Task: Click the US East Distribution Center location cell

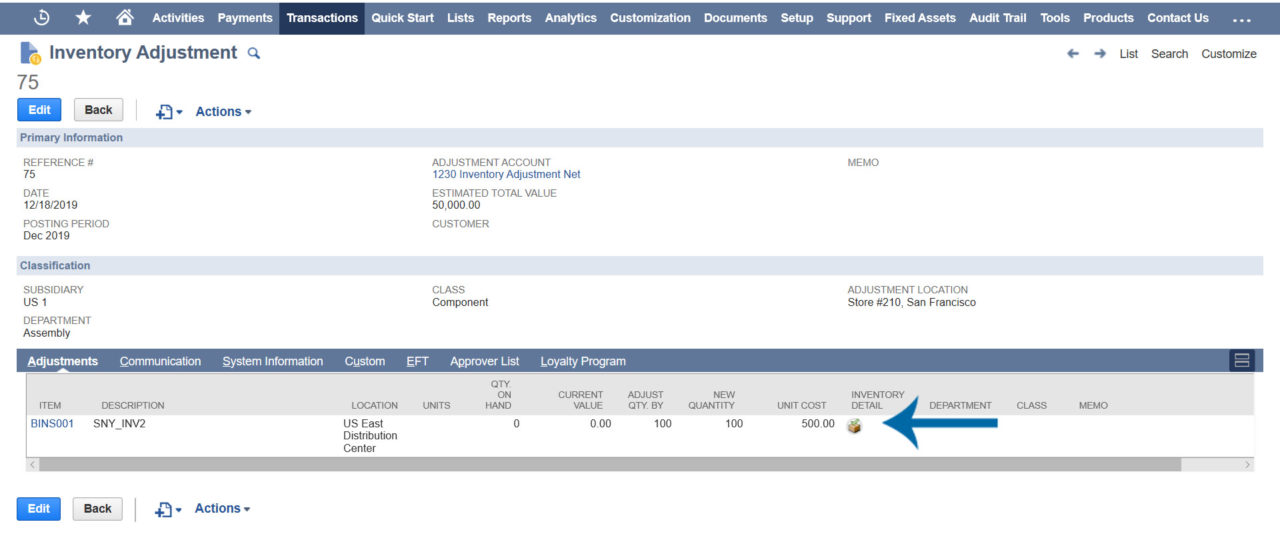Action: click(370, 436)
